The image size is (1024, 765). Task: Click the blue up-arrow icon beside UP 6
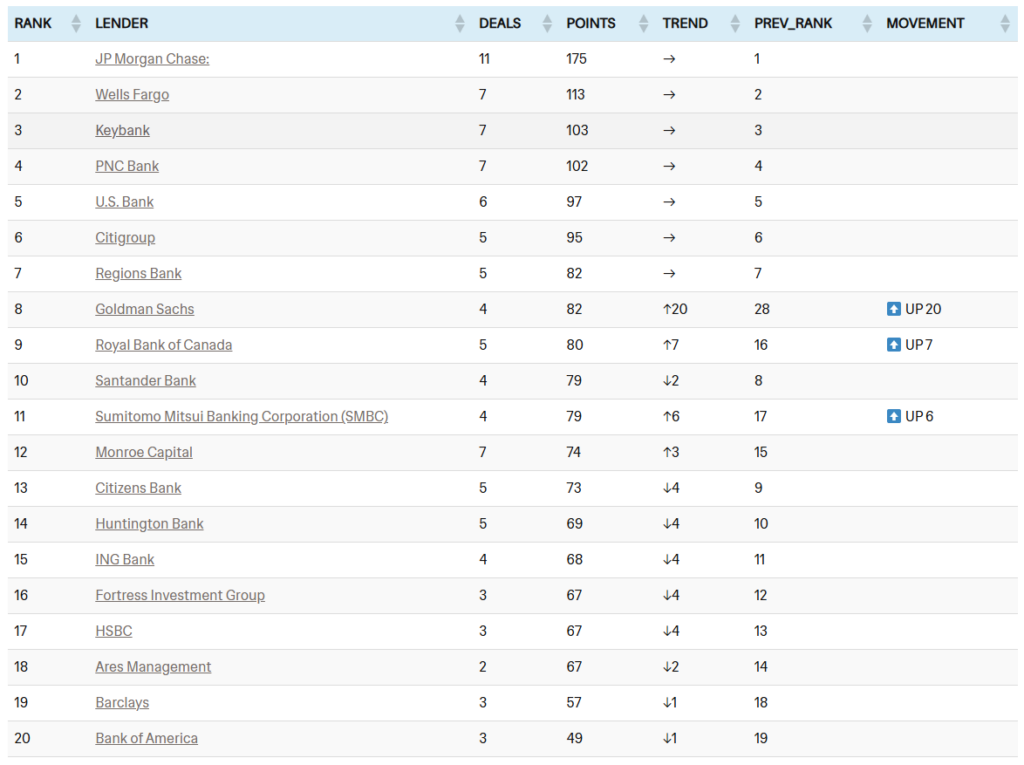[x=894, y=416]
